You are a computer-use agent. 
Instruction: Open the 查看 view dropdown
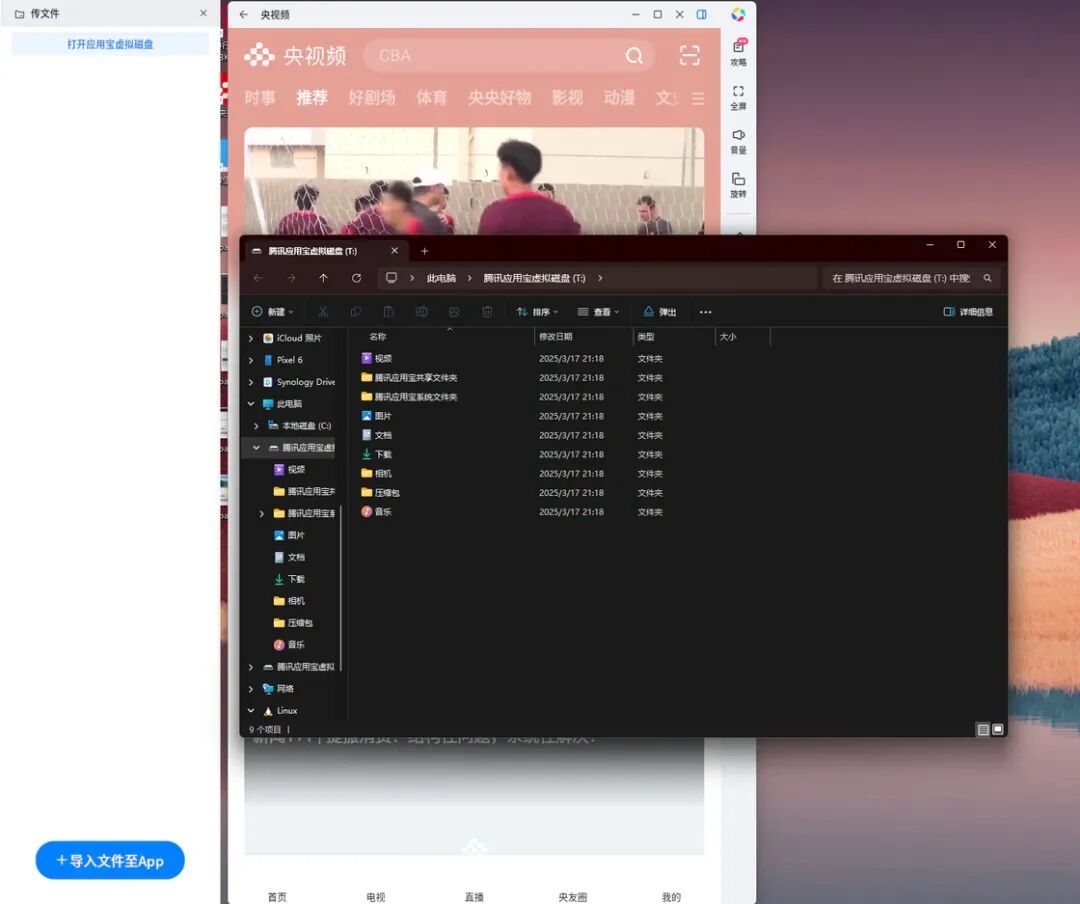click(x=598, y=312)
